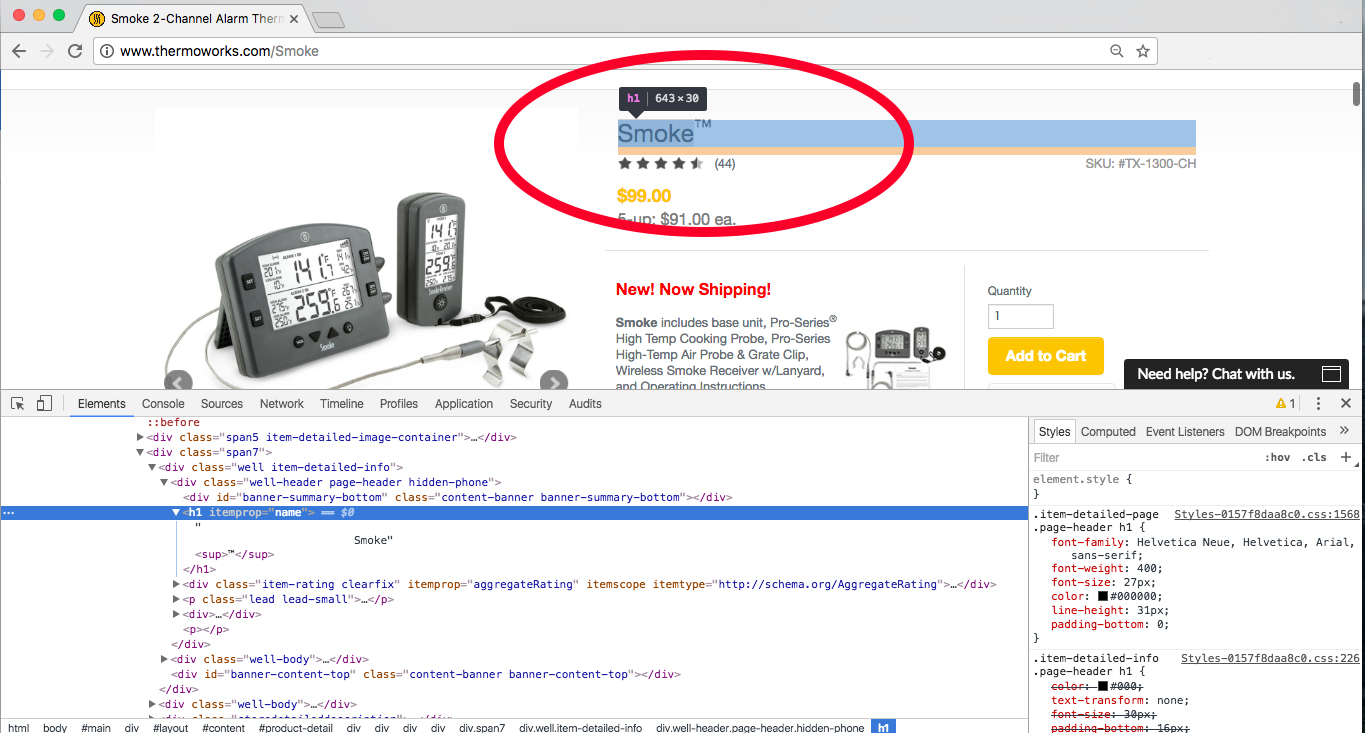The image size is (1365, 733).
Task: Switch to the Computed styles tab
Action: (x=1108, y=432)
